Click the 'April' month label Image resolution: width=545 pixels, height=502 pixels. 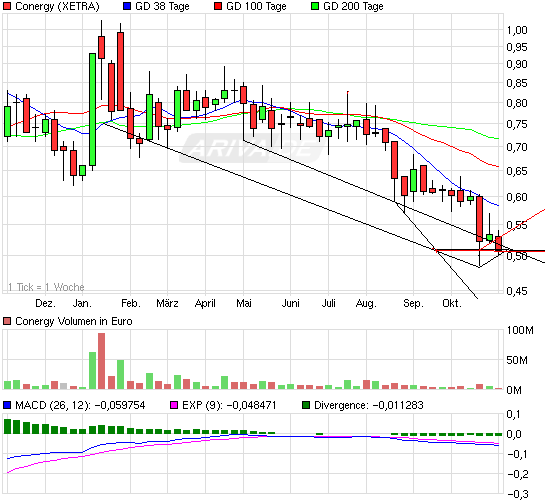click(x=205, y=303)
